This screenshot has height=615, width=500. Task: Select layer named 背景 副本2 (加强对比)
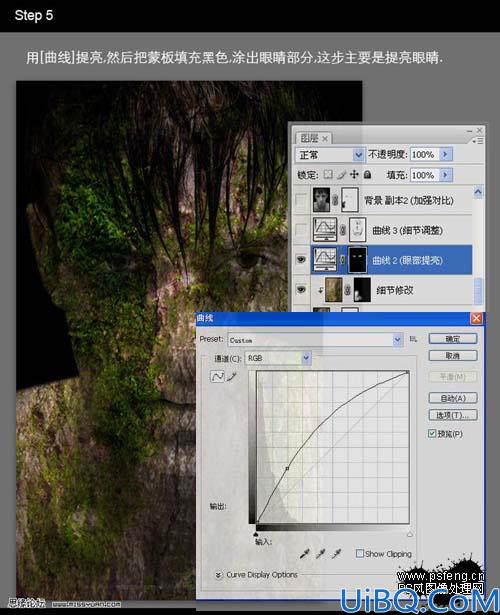[409, 200]
